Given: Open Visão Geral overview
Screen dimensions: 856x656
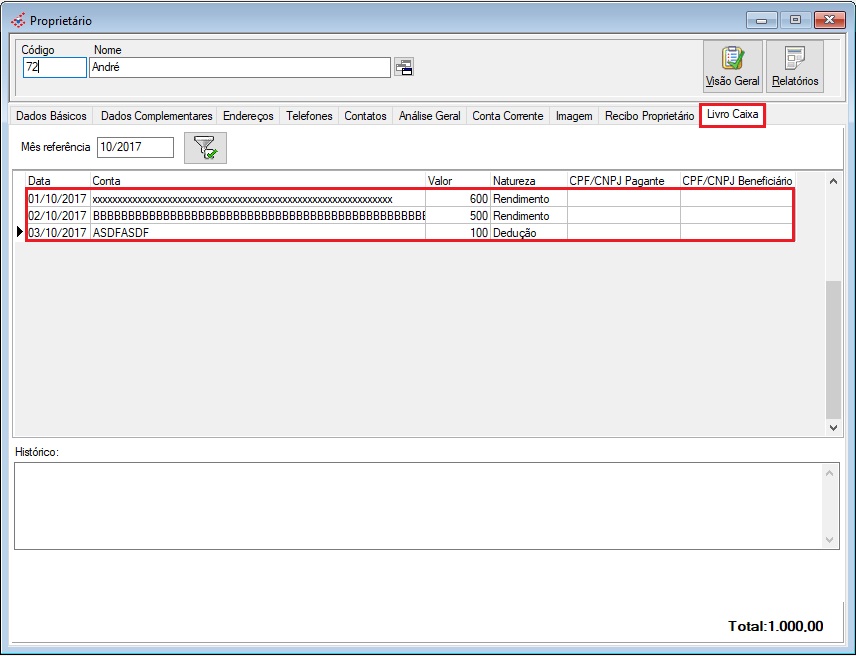Looking at the screenshot, I should pos(732,66).
